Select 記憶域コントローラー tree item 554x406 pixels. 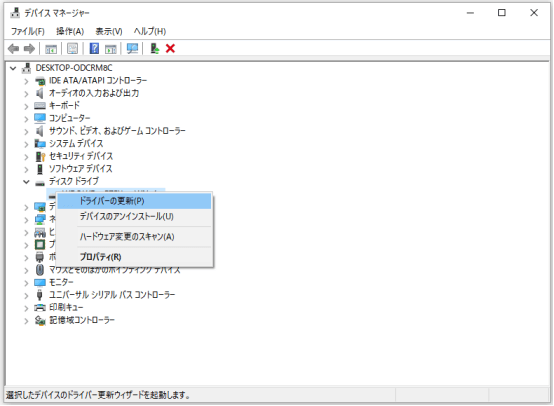(x=82, y=320)
